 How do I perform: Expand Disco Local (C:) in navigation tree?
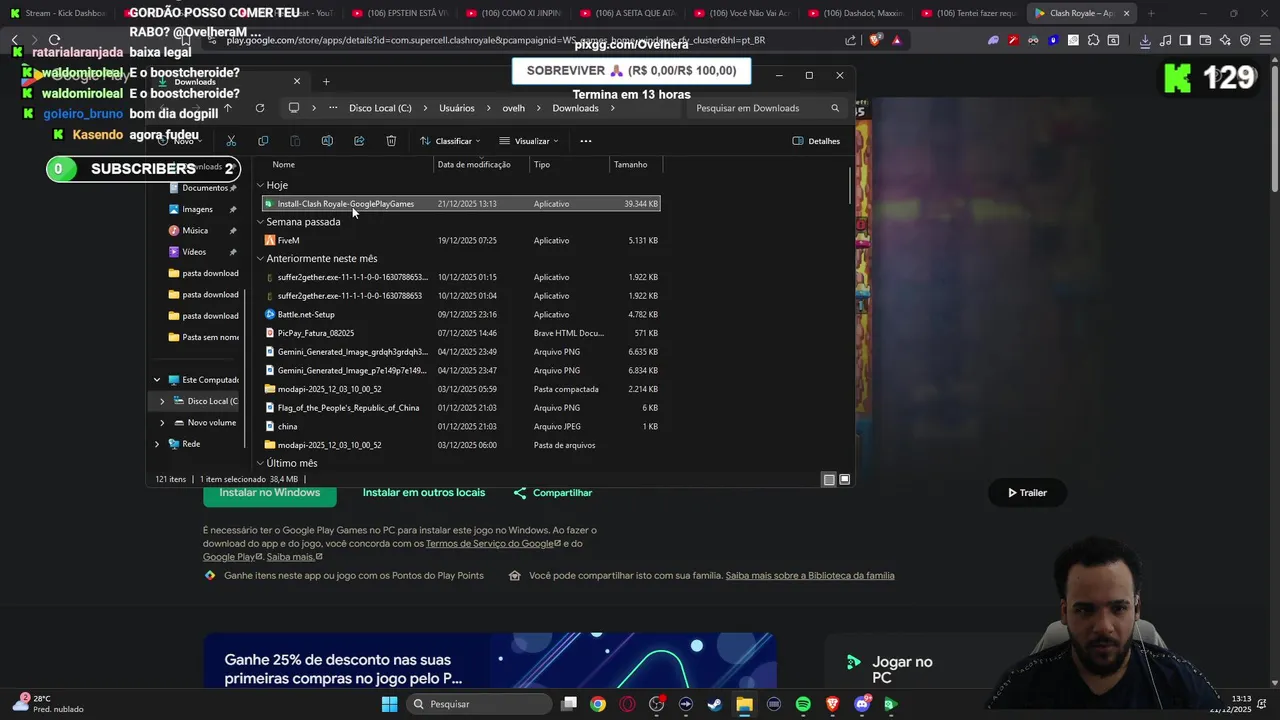pos(162,401)
